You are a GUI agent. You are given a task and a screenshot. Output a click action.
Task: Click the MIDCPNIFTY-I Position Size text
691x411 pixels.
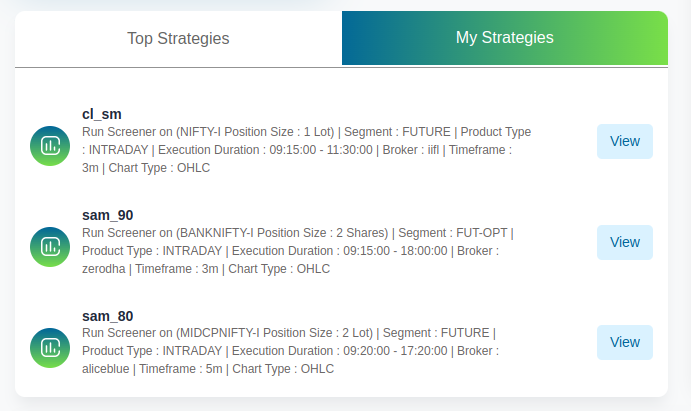coord(256,333)
